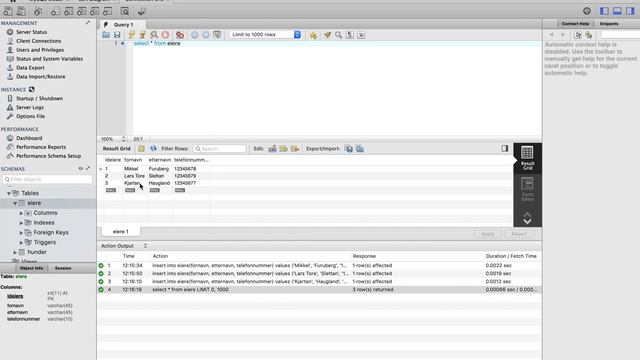This screenshot has width=640, height=360.
Task: Create a new function toolbar icon
Action: pos(108,11)
